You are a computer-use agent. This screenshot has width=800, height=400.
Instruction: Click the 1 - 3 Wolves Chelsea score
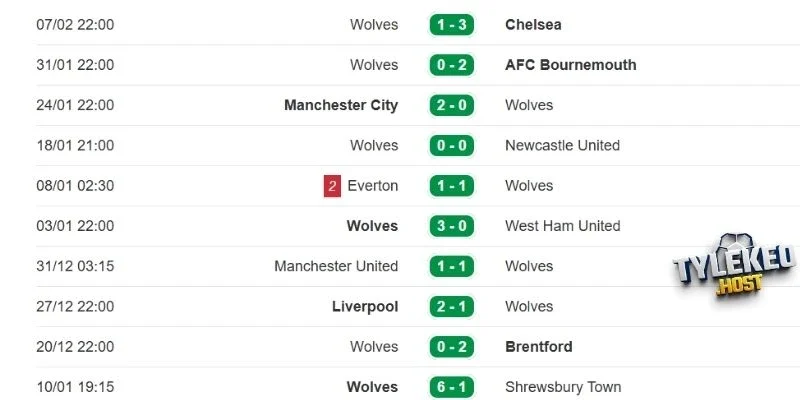click(x=452, y=25)
